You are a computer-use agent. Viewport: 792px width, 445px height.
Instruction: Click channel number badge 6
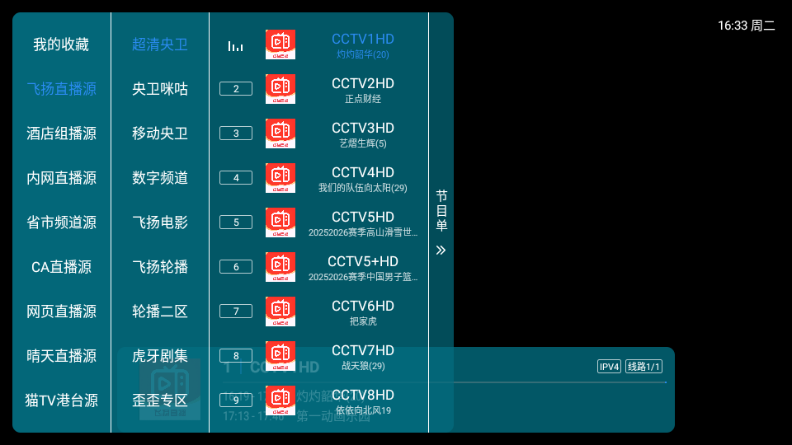click(x=236, y=267)
